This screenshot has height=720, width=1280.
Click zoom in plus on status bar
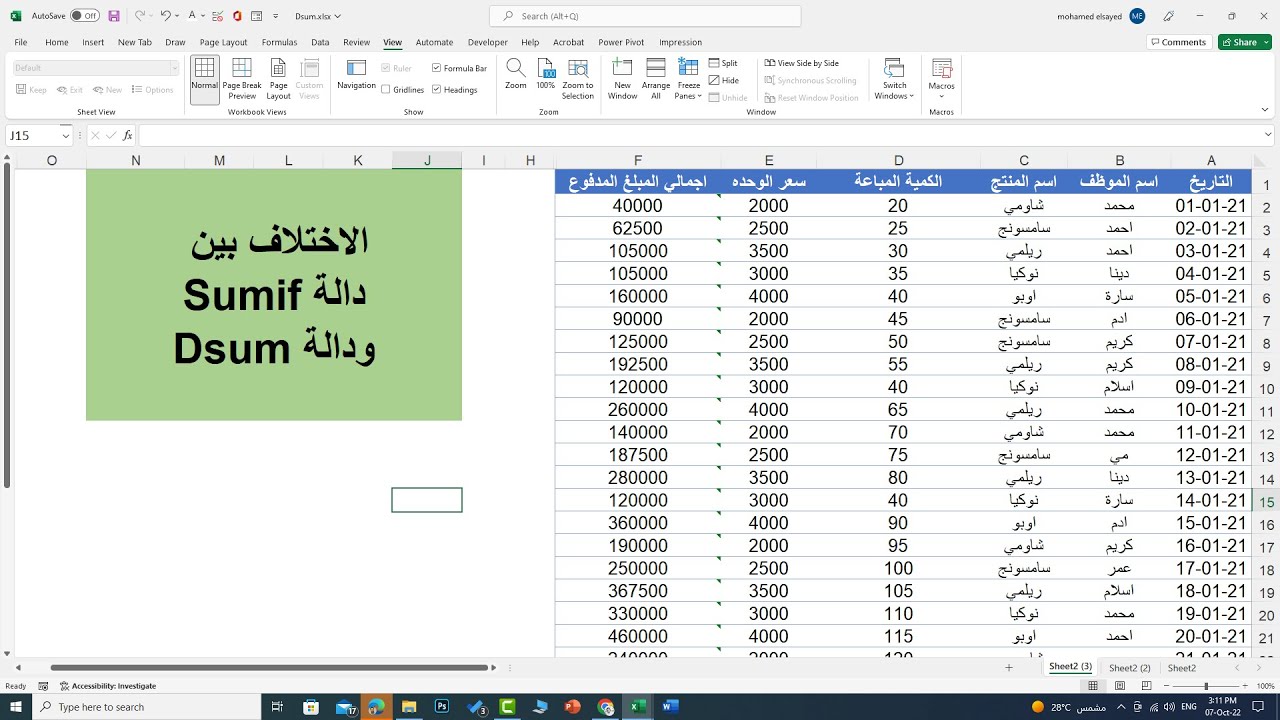(1246, 686)
